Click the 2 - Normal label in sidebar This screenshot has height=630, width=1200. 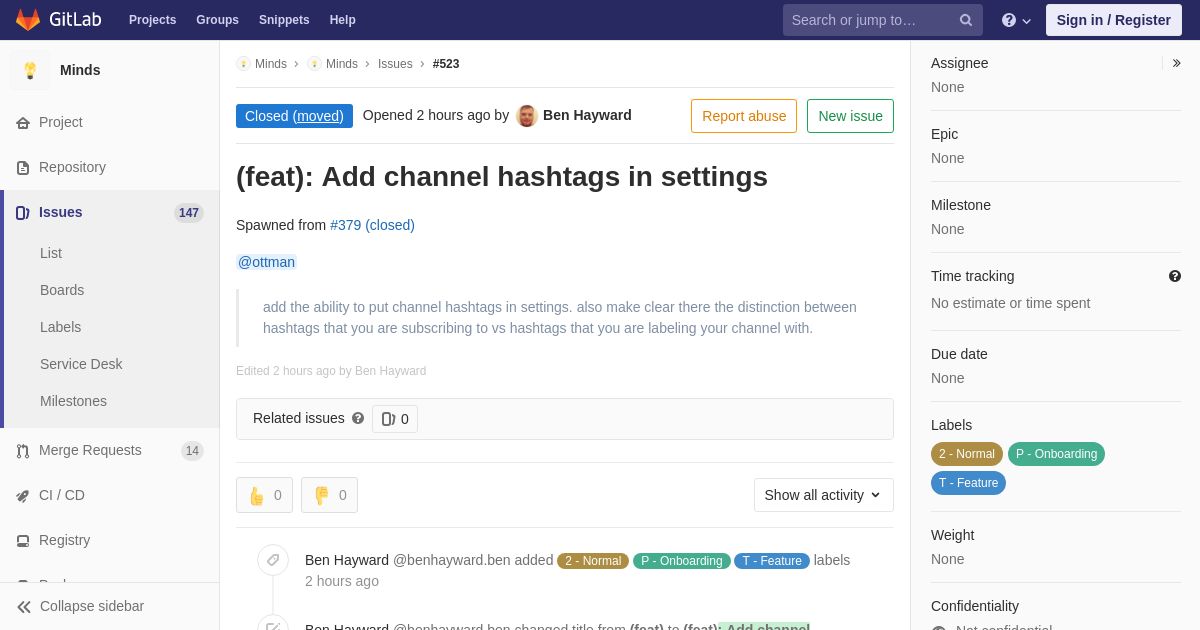click(967, 454)
